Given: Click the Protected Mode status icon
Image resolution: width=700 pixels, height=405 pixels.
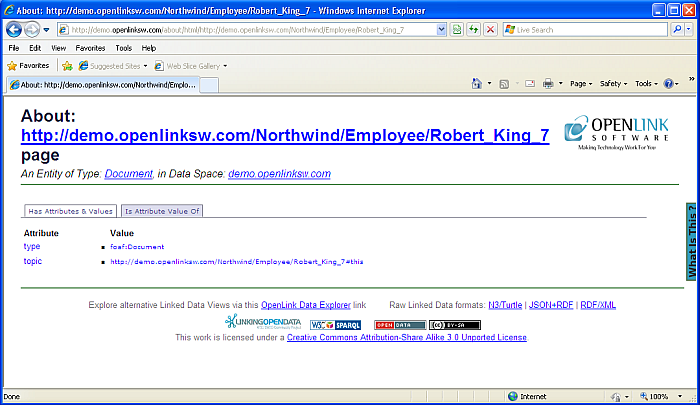Looking at the screenshot, I should [616, 397].
